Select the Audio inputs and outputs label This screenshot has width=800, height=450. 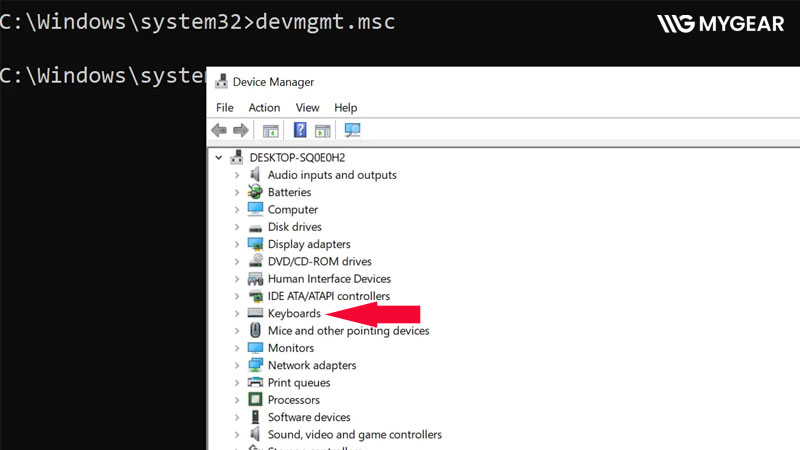pyautogui.click(x=332, y=175)
